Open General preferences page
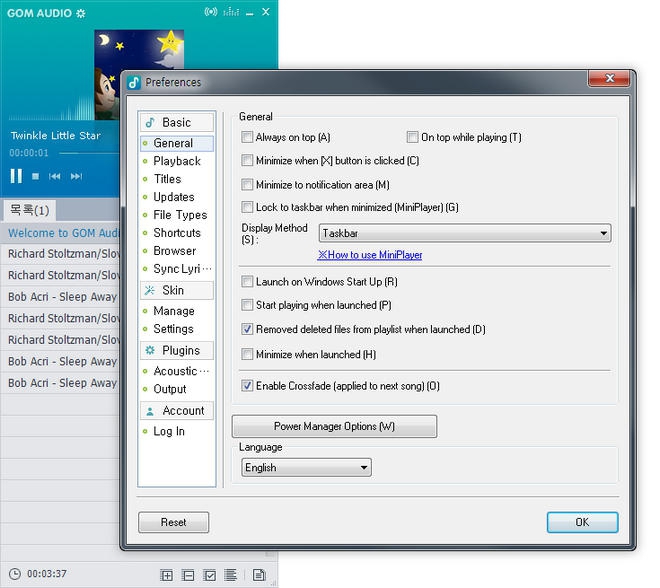The width and height of the screenshot is (660, 588). [x=177, y=143]
